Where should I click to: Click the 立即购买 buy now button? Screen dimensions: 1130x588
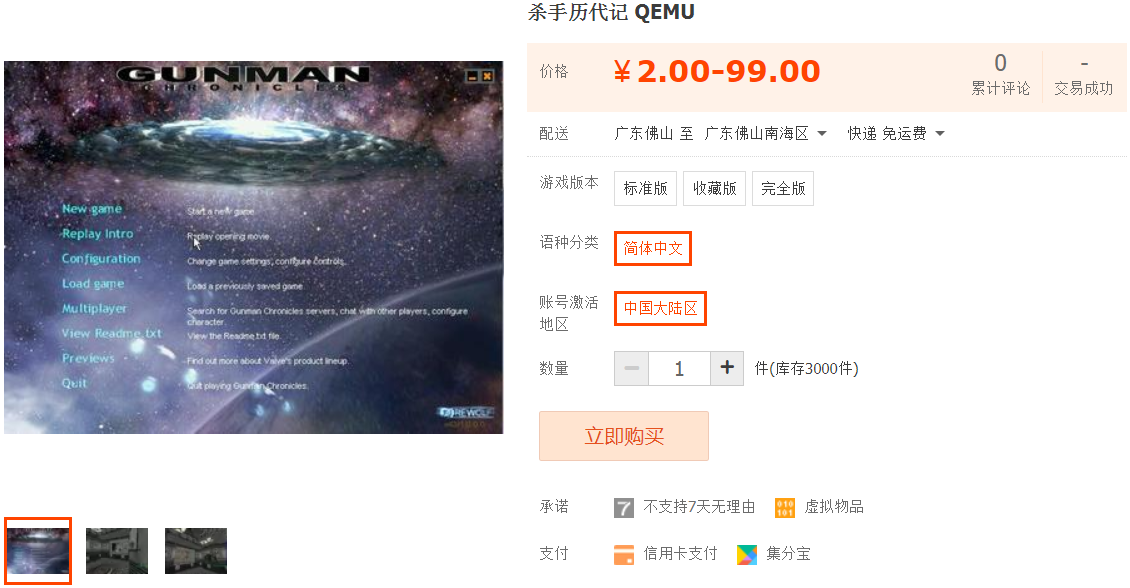tap(624, 436)
